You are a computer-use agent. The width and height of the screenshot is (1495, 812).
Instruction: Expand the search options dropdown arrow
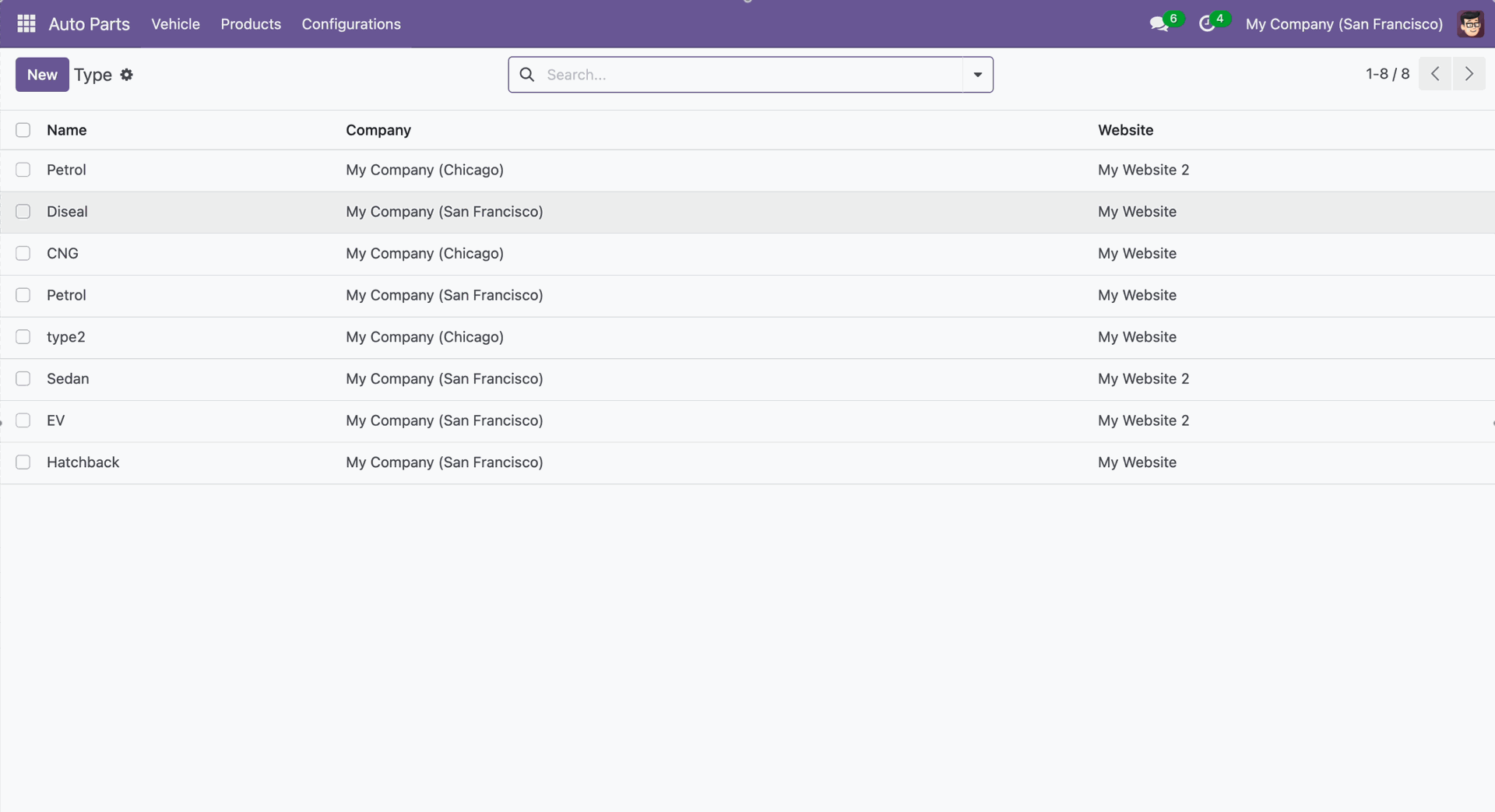click(x=977, y=75)
